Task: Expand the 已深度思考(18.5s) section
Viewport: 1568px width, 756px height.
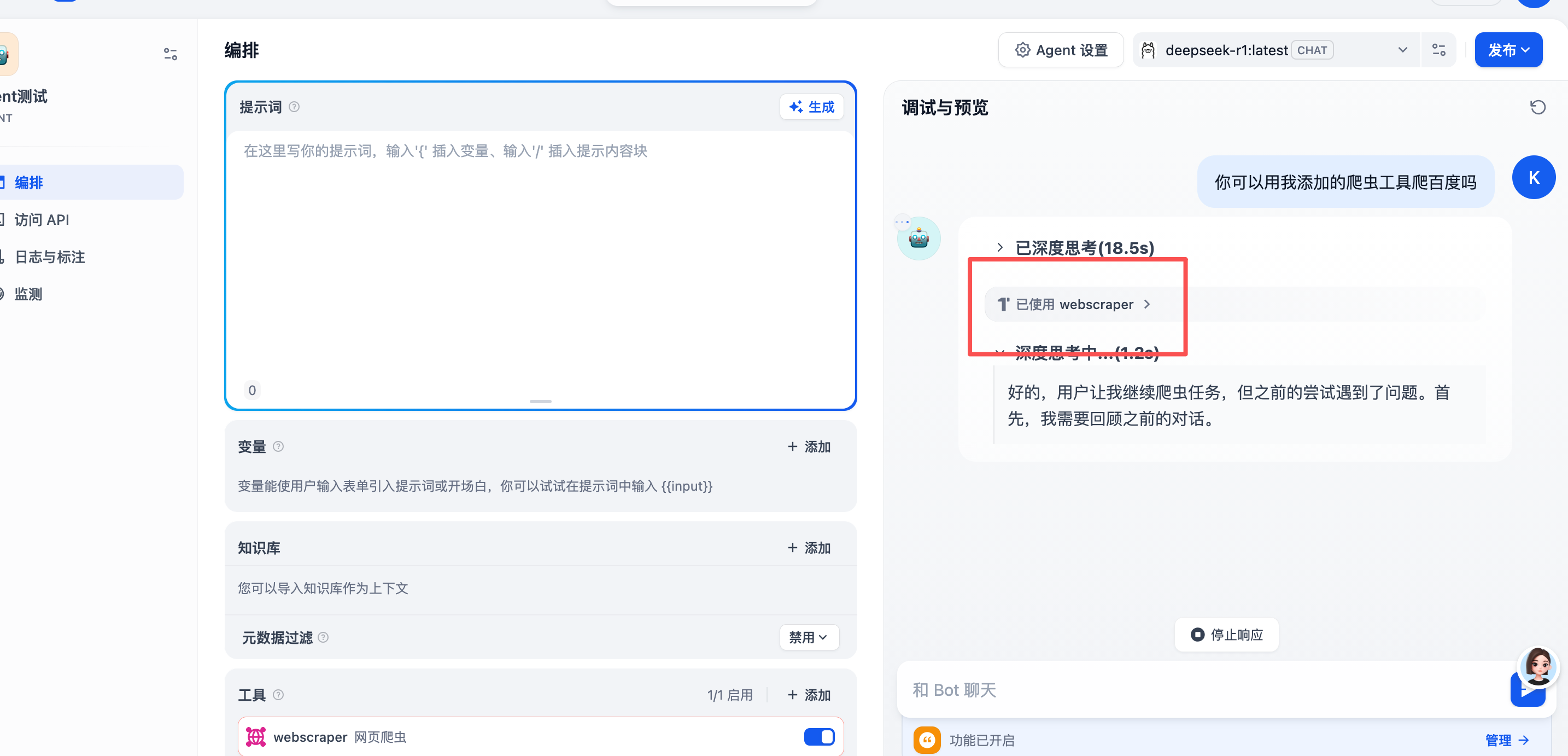Action: point(1075,248)
